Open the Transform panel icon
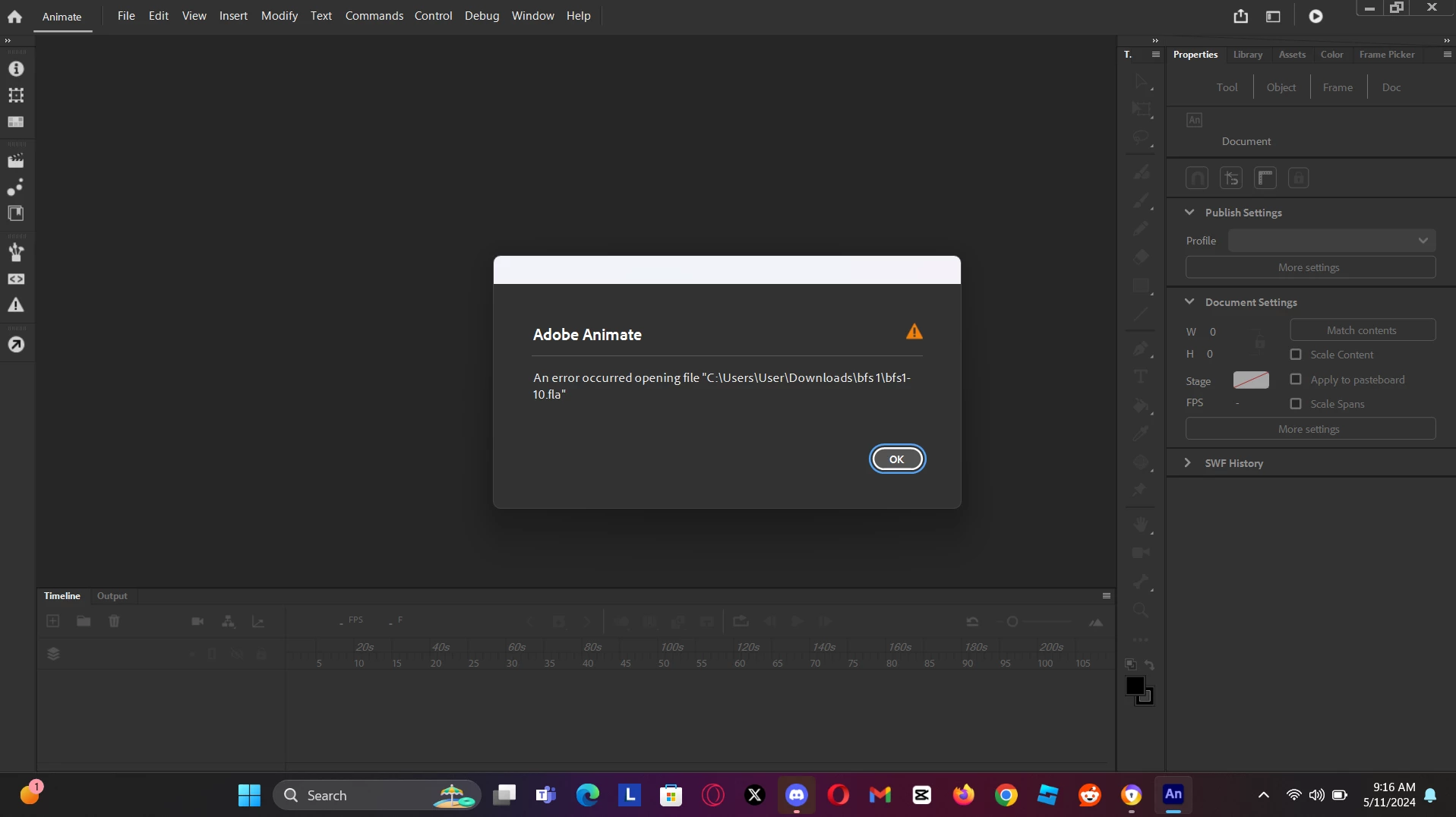Image resolution: width=1456 pixels, height=817 pixels. [16, 95]
